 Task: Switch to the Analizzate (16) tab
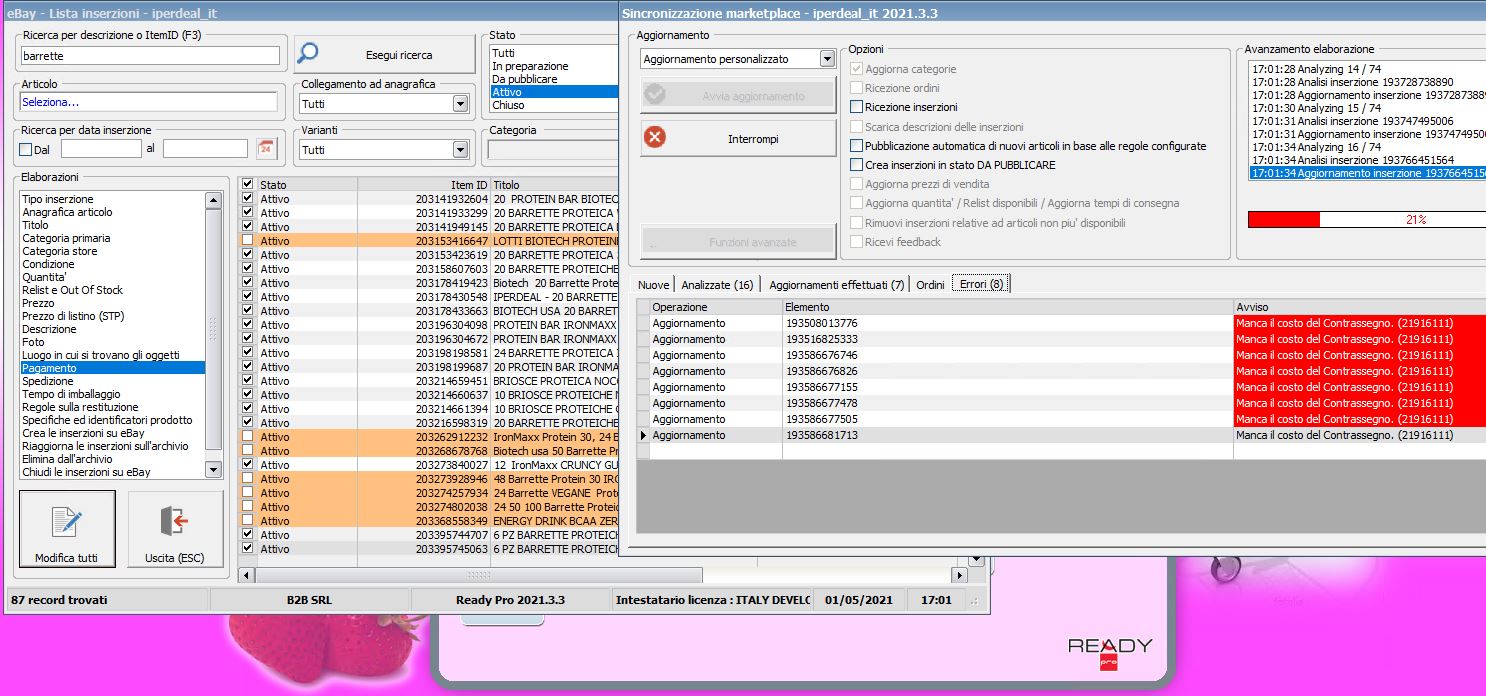point(717,285)
